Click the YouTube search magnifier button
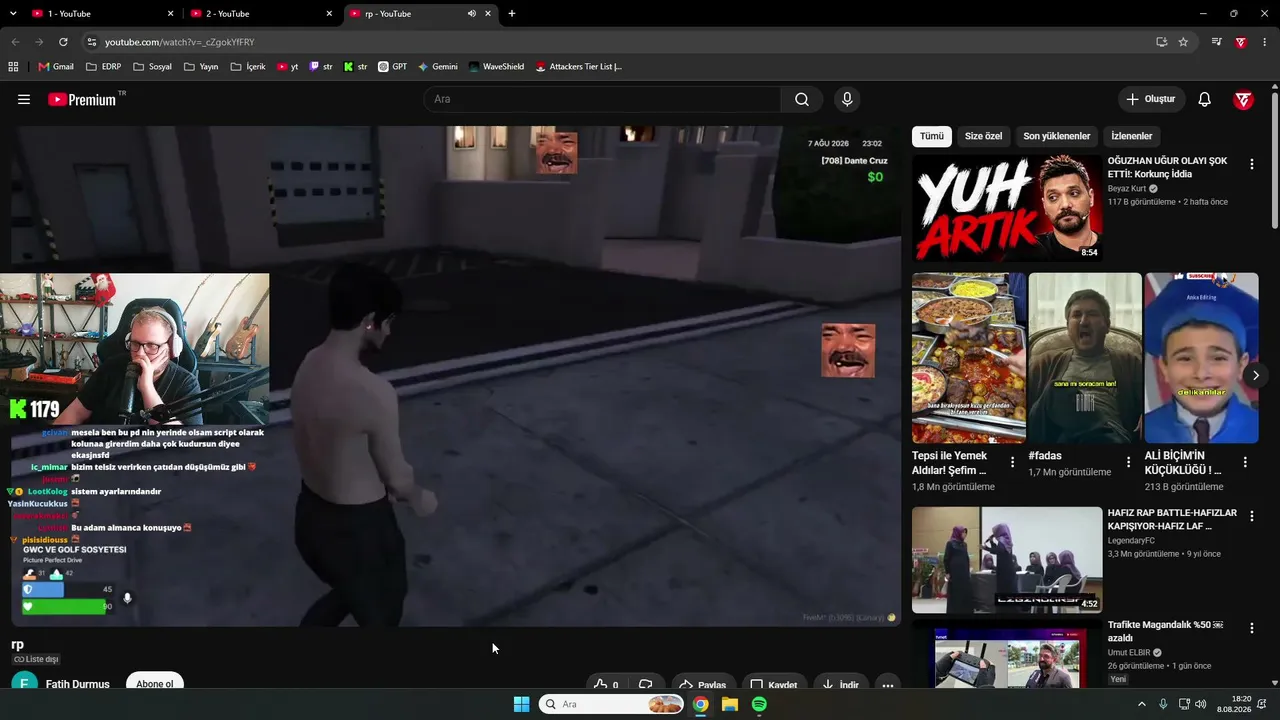 pyautogui.click(x=802, y=99)
